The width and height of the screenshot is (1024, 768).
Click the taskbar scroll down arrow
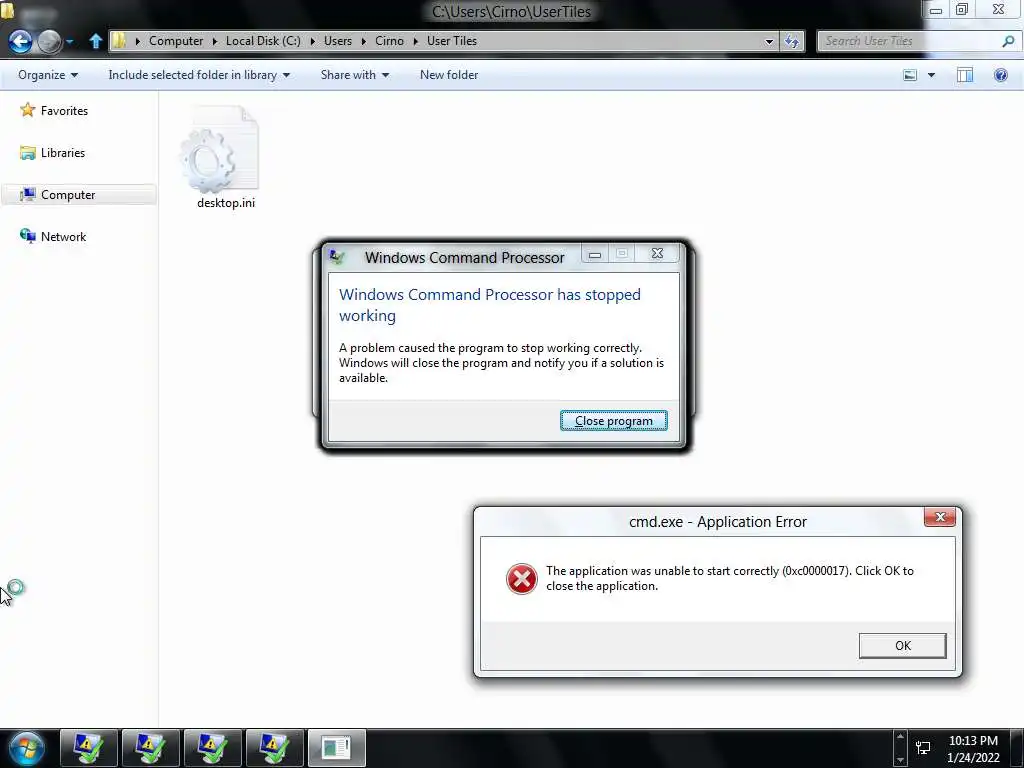900,760
